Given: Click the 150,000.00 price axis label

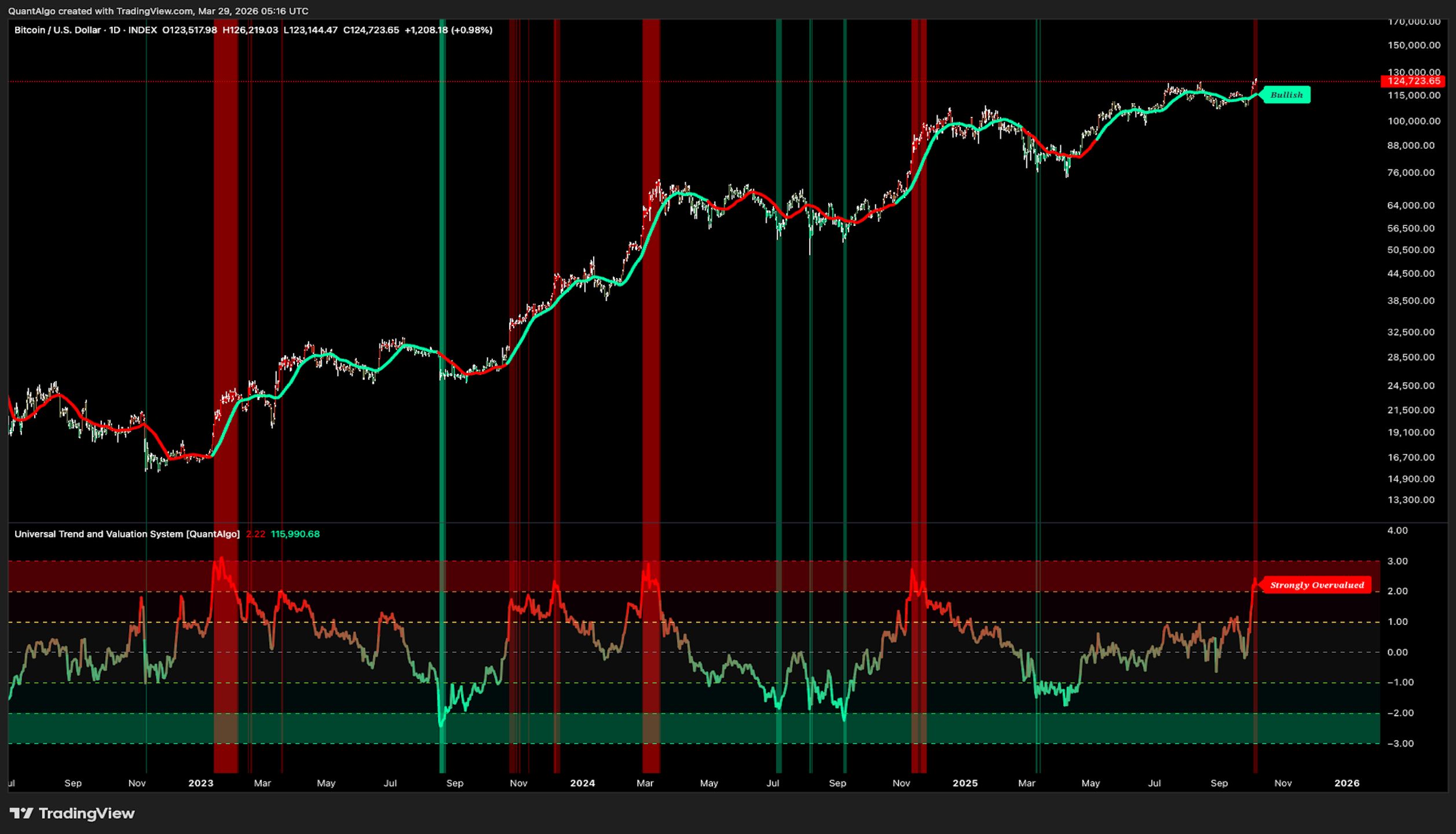Looking at the screenshot, I should coord(1414,45).
